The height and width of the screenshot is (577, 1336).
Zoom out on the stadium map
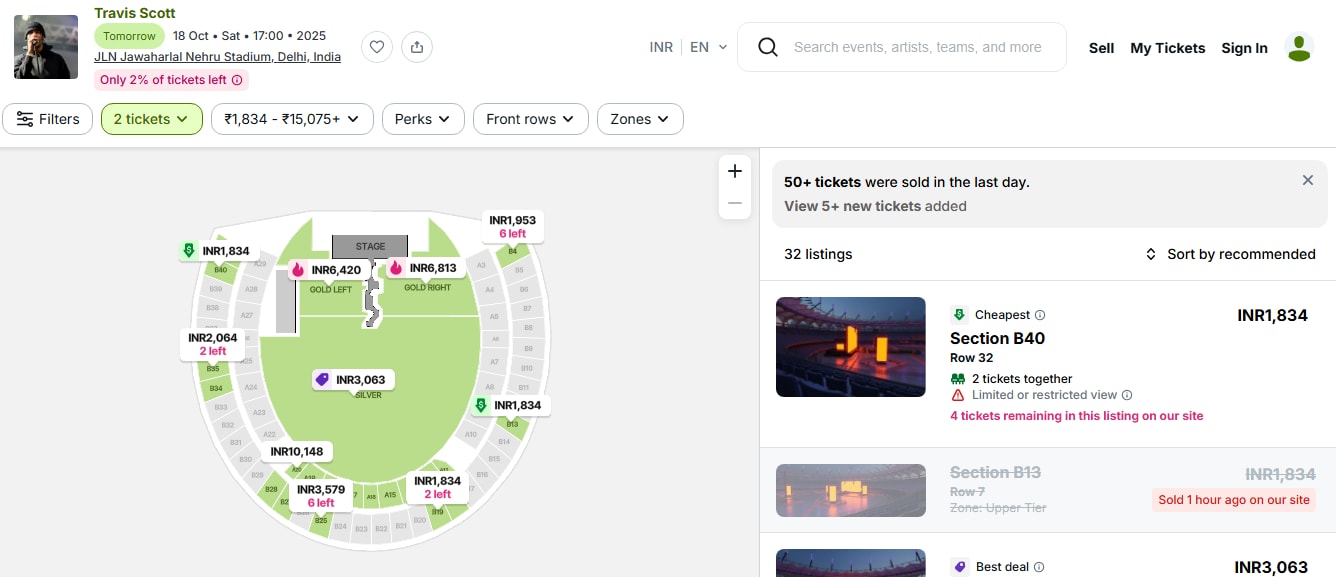pos(735,203)
